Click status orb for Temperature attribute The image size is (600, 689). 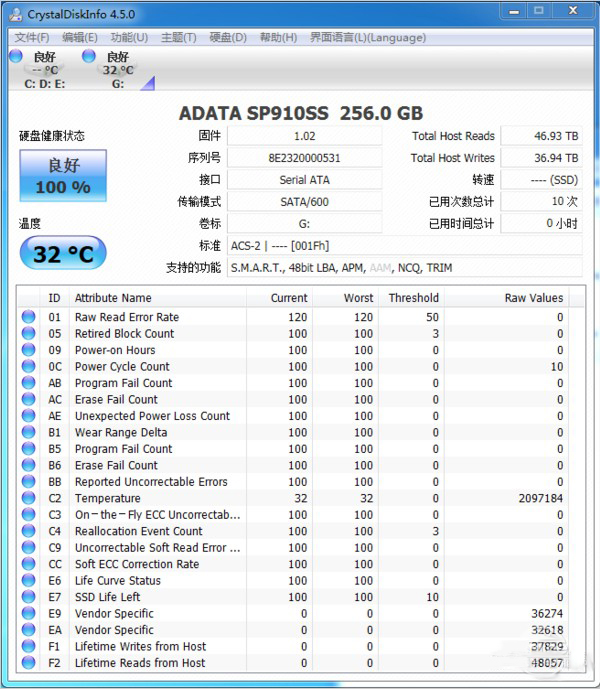29,498
